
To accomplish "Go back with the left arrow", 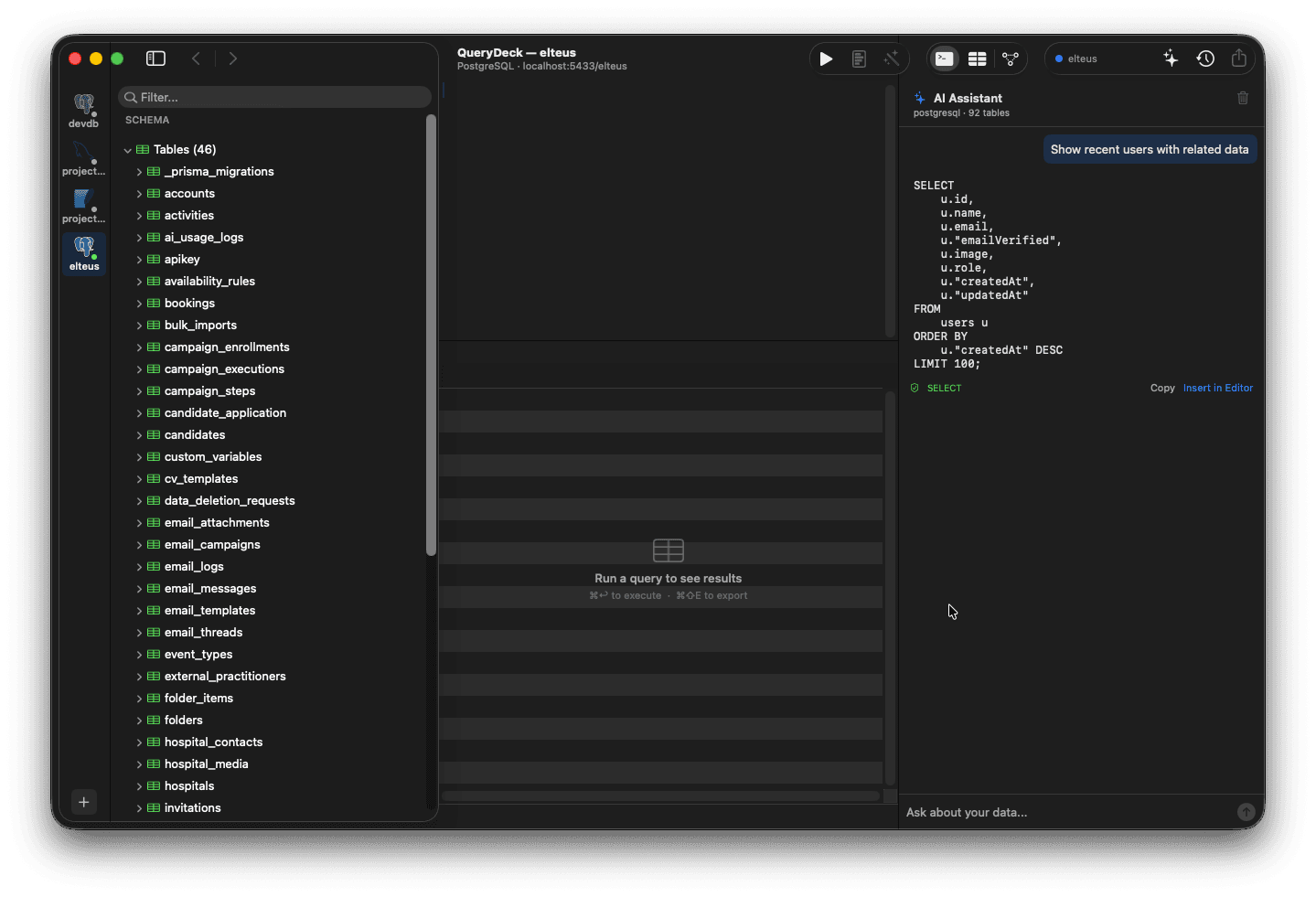I will click(196, 59).
